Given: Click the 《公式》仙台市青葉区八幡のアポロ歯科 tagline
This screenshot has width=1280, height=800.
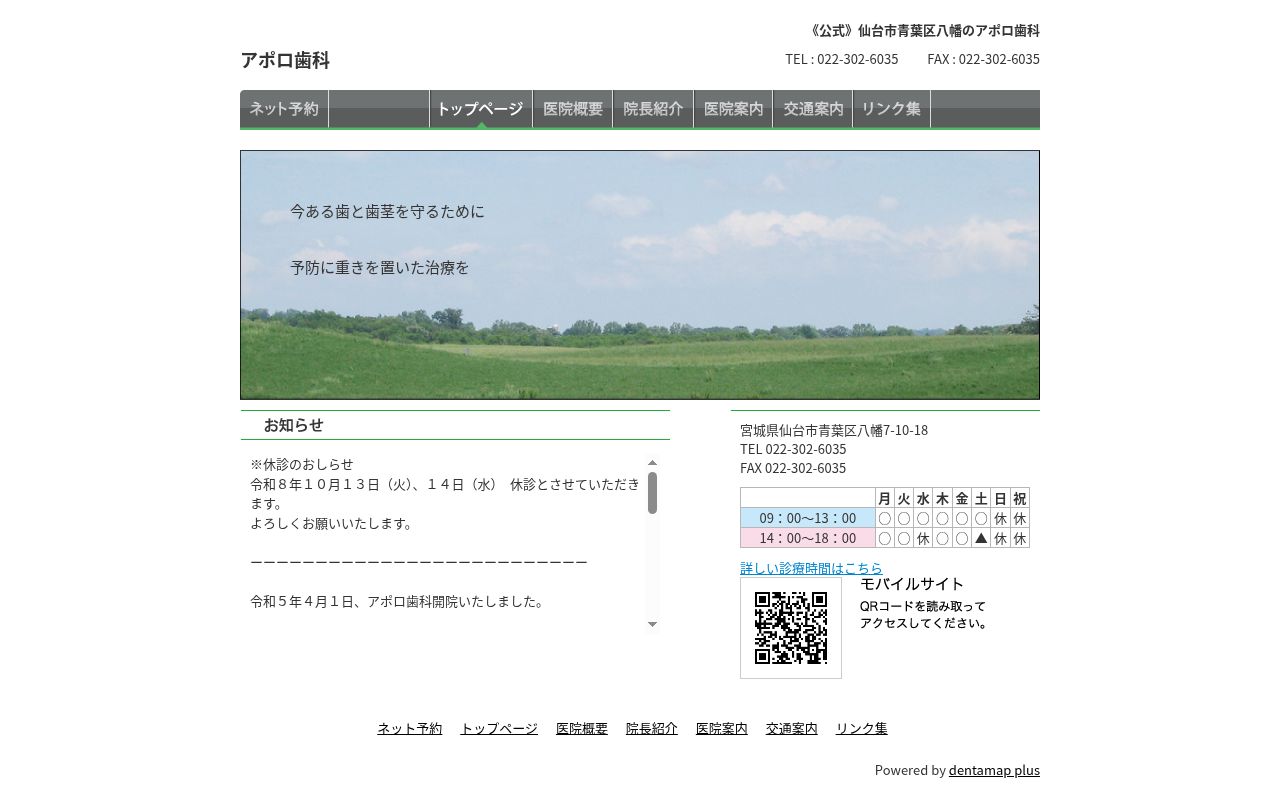Looking at the screenshot, I should [x=922, y=31].
